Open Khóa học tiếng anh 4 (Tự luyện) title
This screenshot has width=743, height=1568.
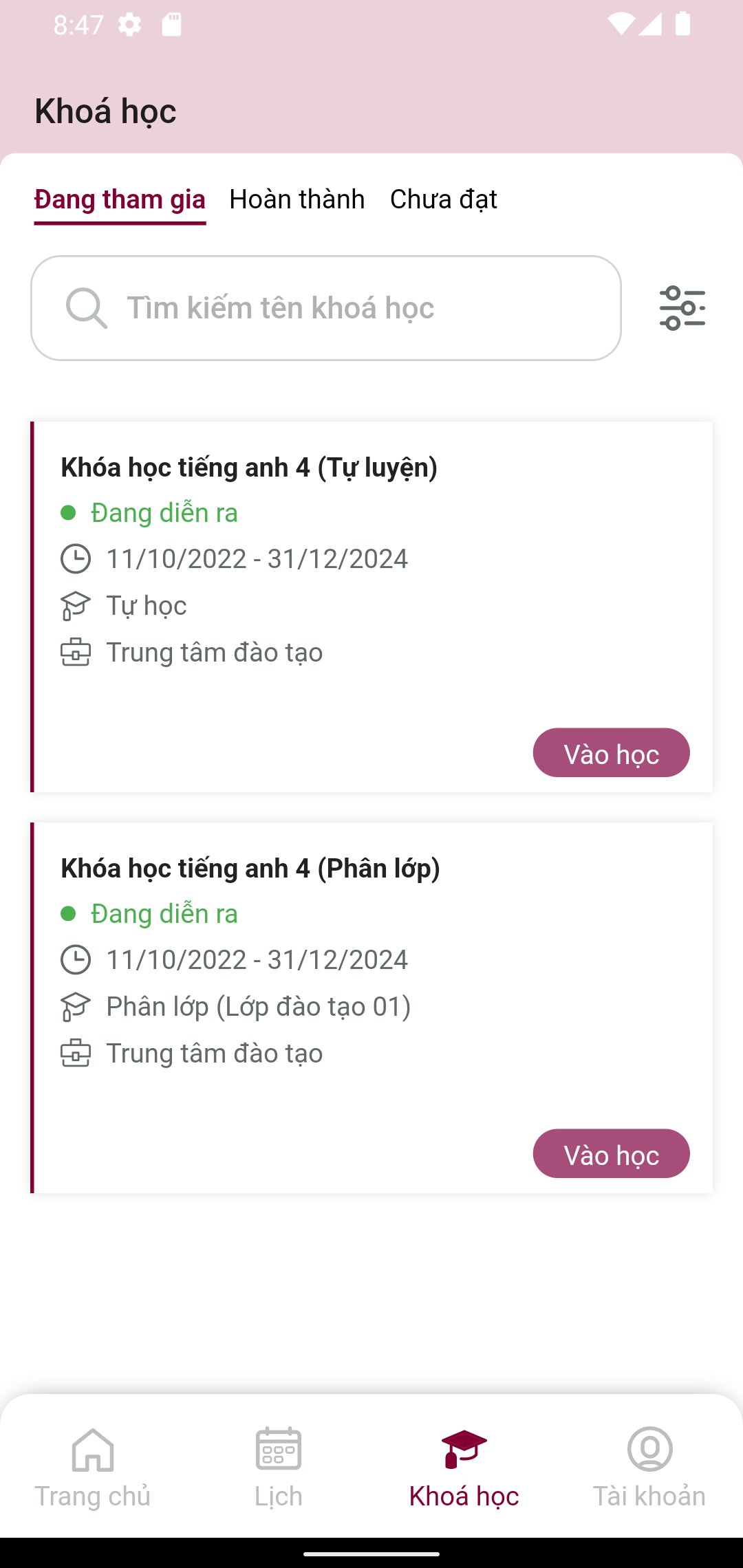point(249,468)
